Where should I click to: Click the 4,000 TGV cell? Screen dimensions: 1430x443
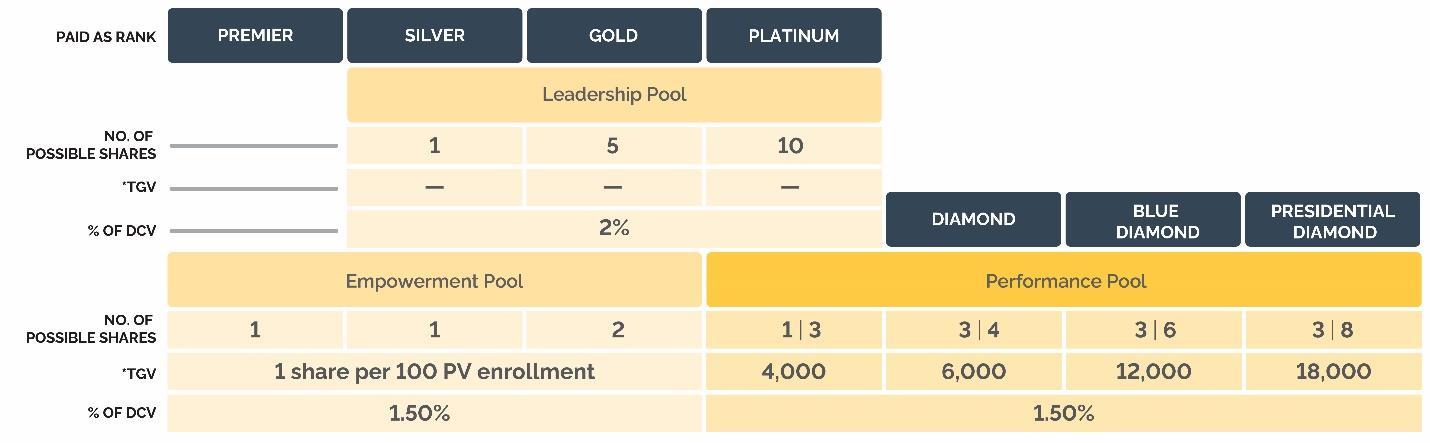[794, 371]
